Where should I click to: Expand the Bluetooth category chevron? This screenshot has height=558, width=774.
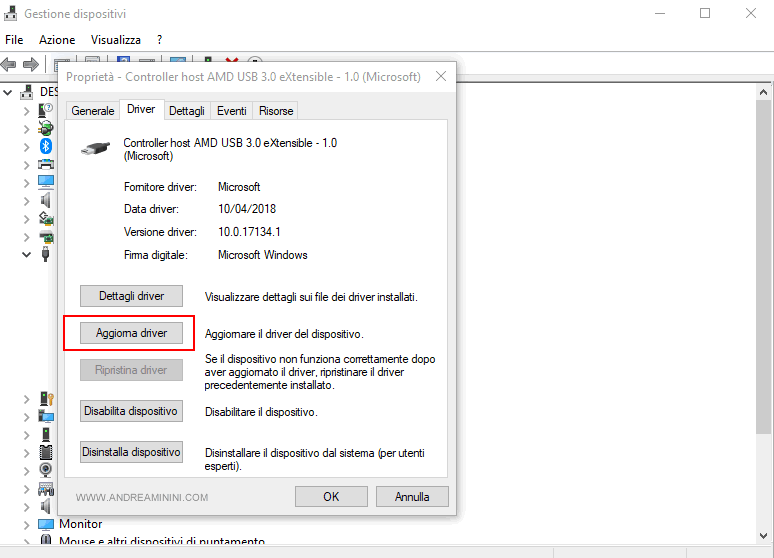[27, 147]
